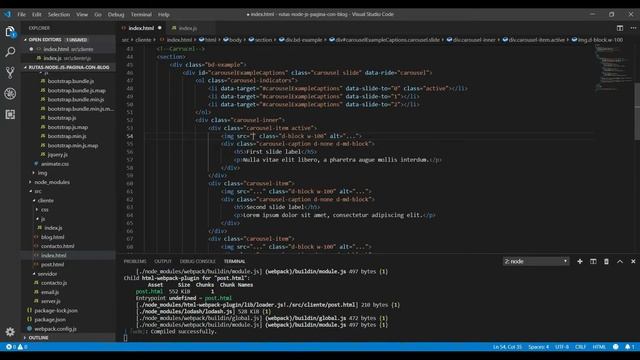Open the View menu
The height and width of the screenshot is (360, 640).
82,14
